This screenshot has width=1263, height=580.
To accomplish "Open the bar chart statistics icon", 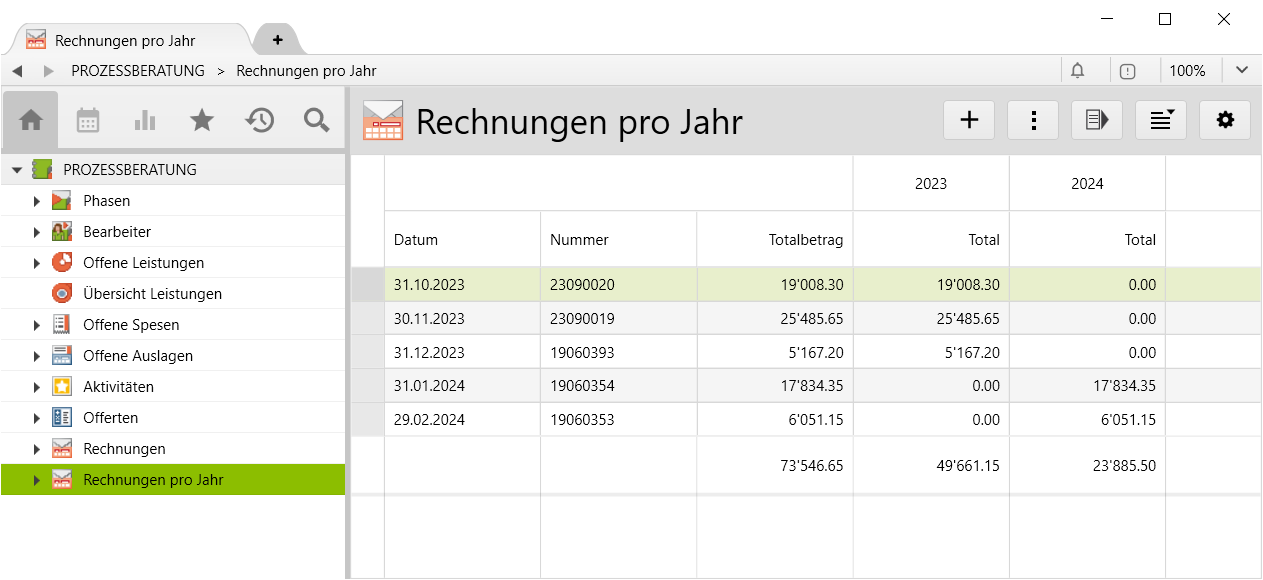I will point(145,121).
